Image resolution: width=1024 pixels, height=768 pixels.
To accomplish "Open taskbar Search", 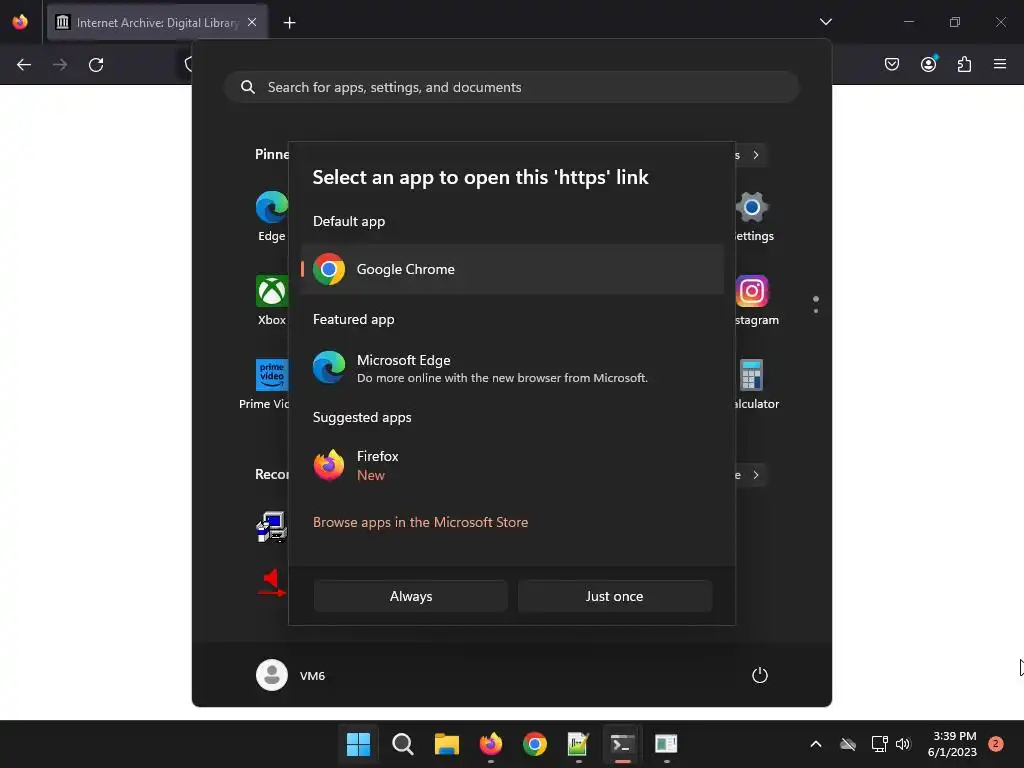I will point(402,744).
